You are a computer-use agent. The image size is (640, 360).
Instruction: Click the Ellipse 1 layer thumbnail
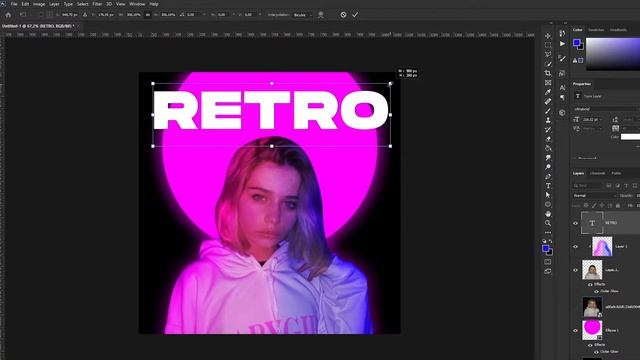[592, 330]
